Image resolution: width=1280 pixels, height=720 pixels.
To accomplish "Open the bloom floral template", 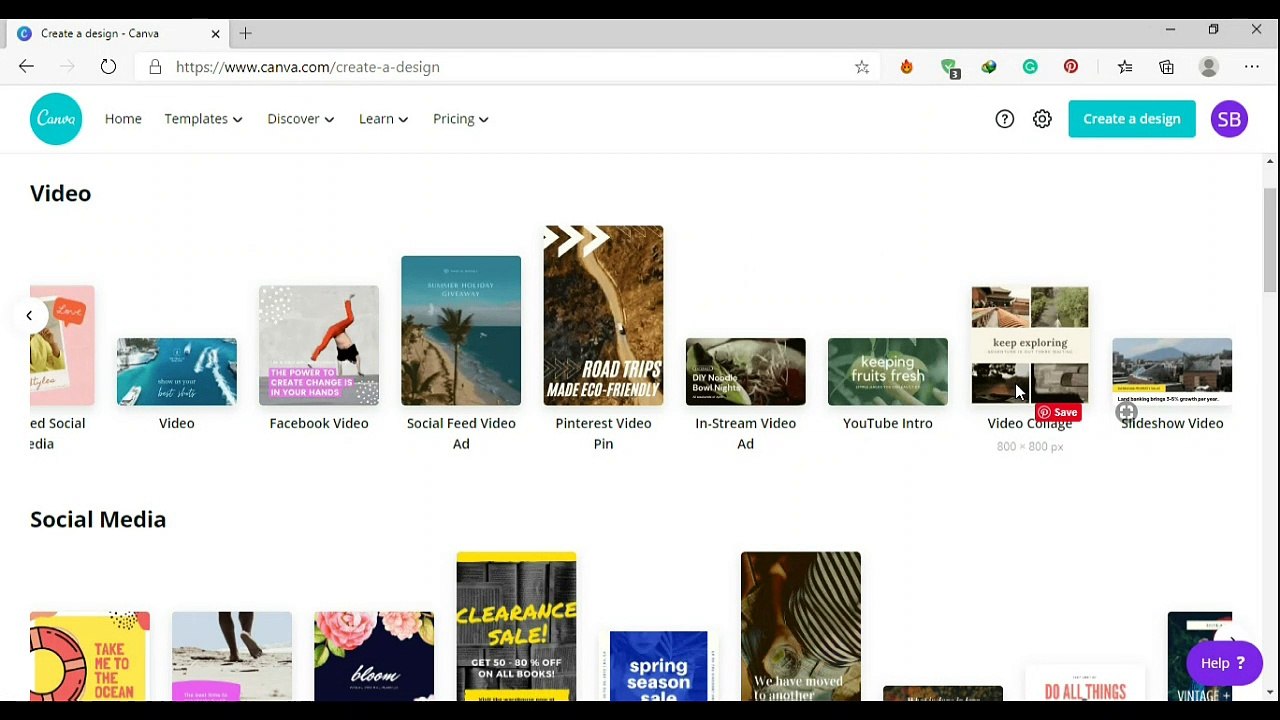I will (374, 656).
